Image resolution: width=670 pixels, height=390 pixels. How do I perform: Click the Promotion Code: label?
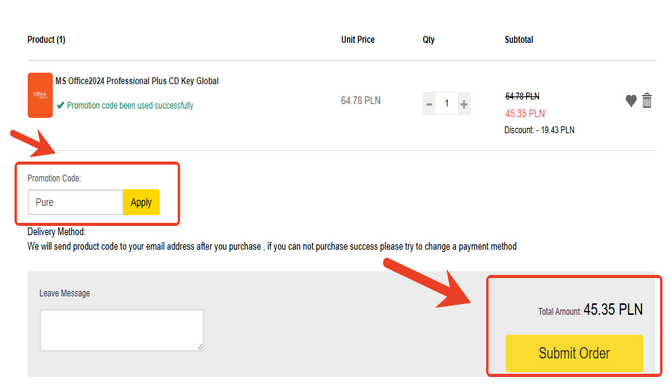(x=54, y=178)
